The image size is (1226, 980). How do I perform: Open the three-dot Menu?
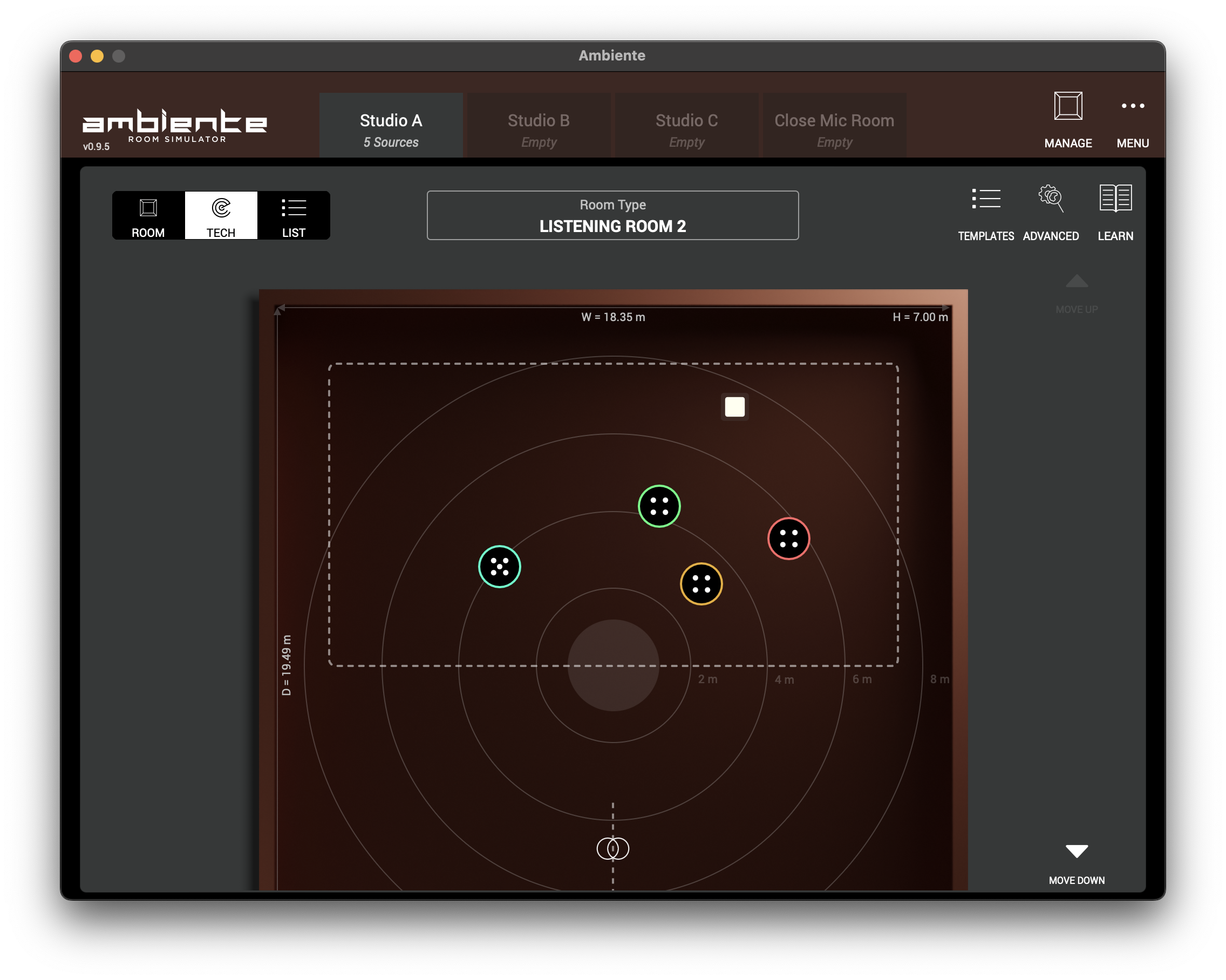click(1132, 107)
